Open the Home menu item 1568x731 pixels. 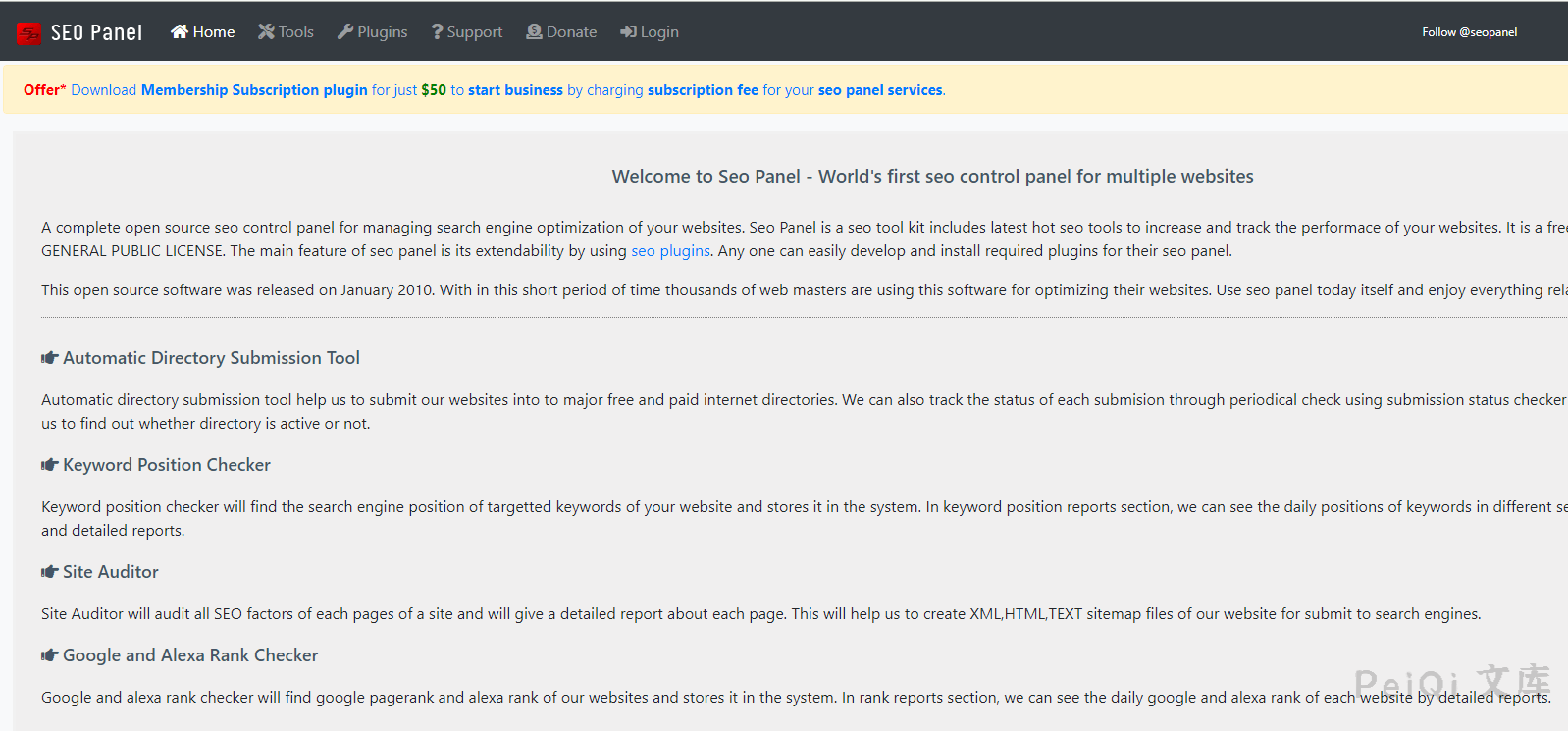click(203, 31)
